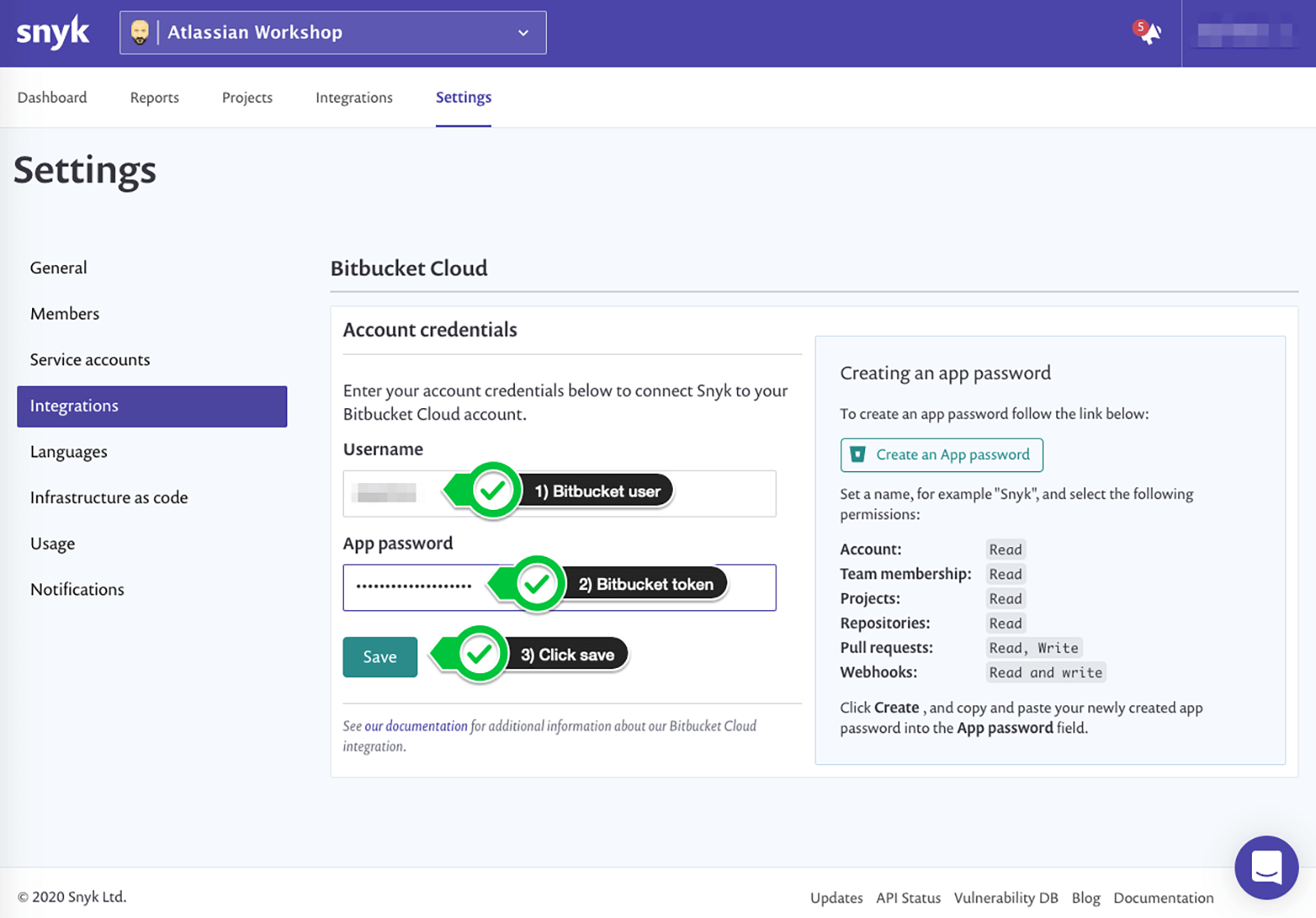The width and height of the screenshot is (1316, 918).
Task: Switch to the Reports tab
Action: click(154, 97)
